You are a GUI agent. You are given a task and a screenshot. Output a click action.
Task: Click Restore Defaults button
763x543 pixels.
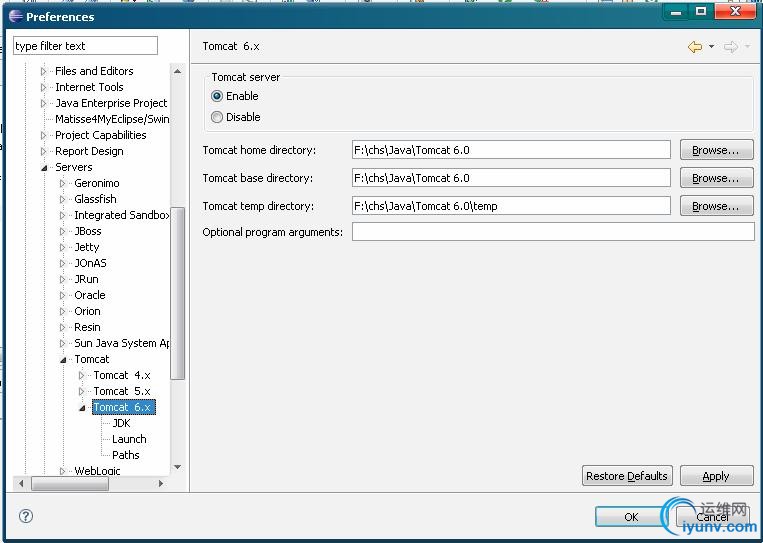627,476
